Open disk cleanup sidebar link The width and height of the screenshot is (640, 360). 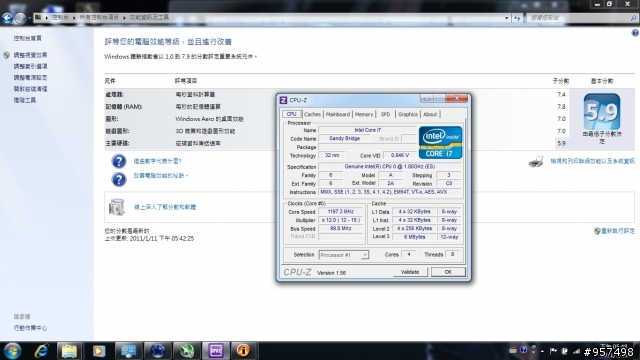pyautogui.click(x=30, y=89)
